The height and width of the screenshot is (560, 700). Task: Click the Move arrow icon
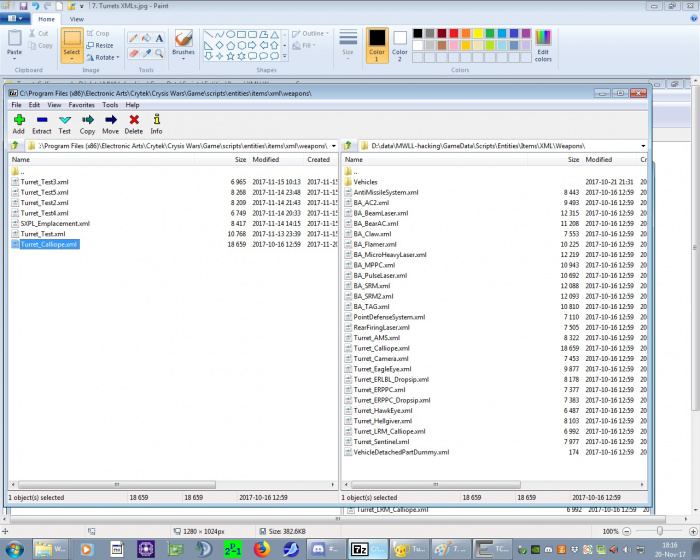(x=110, y=123)
